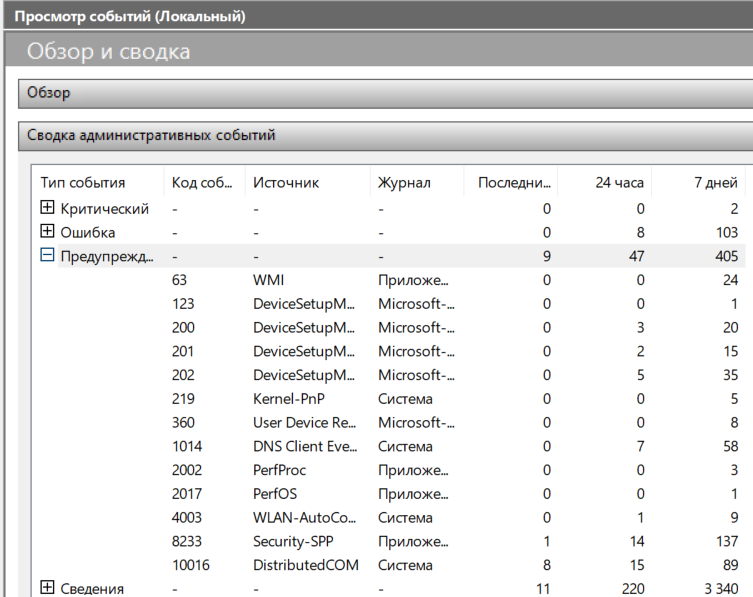Collapse Сводка административных событий section header
The width and height of the screenshot is (753, 597).
[385, 135]
